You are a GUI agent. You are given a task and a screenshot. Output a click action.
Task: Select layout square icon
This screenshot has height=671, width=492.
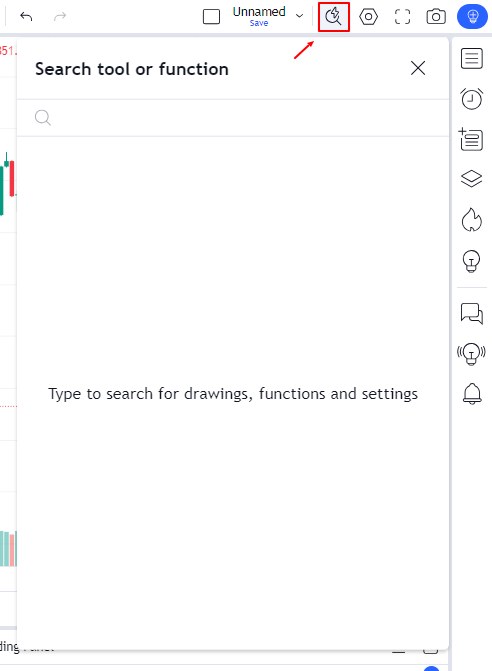coord(211,17)
